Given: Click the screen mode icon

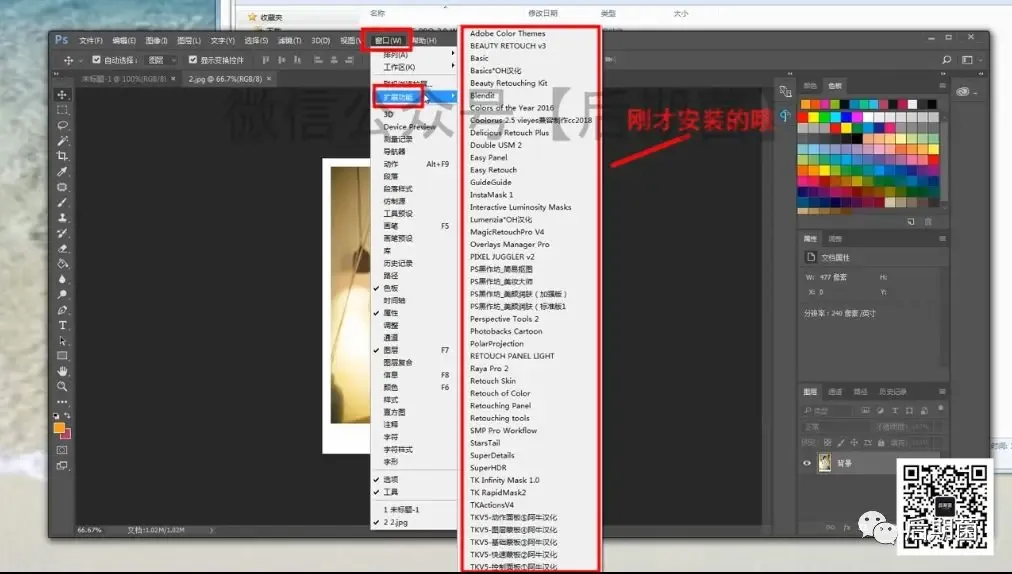Looking at the screenshot, I should (62, 466).
